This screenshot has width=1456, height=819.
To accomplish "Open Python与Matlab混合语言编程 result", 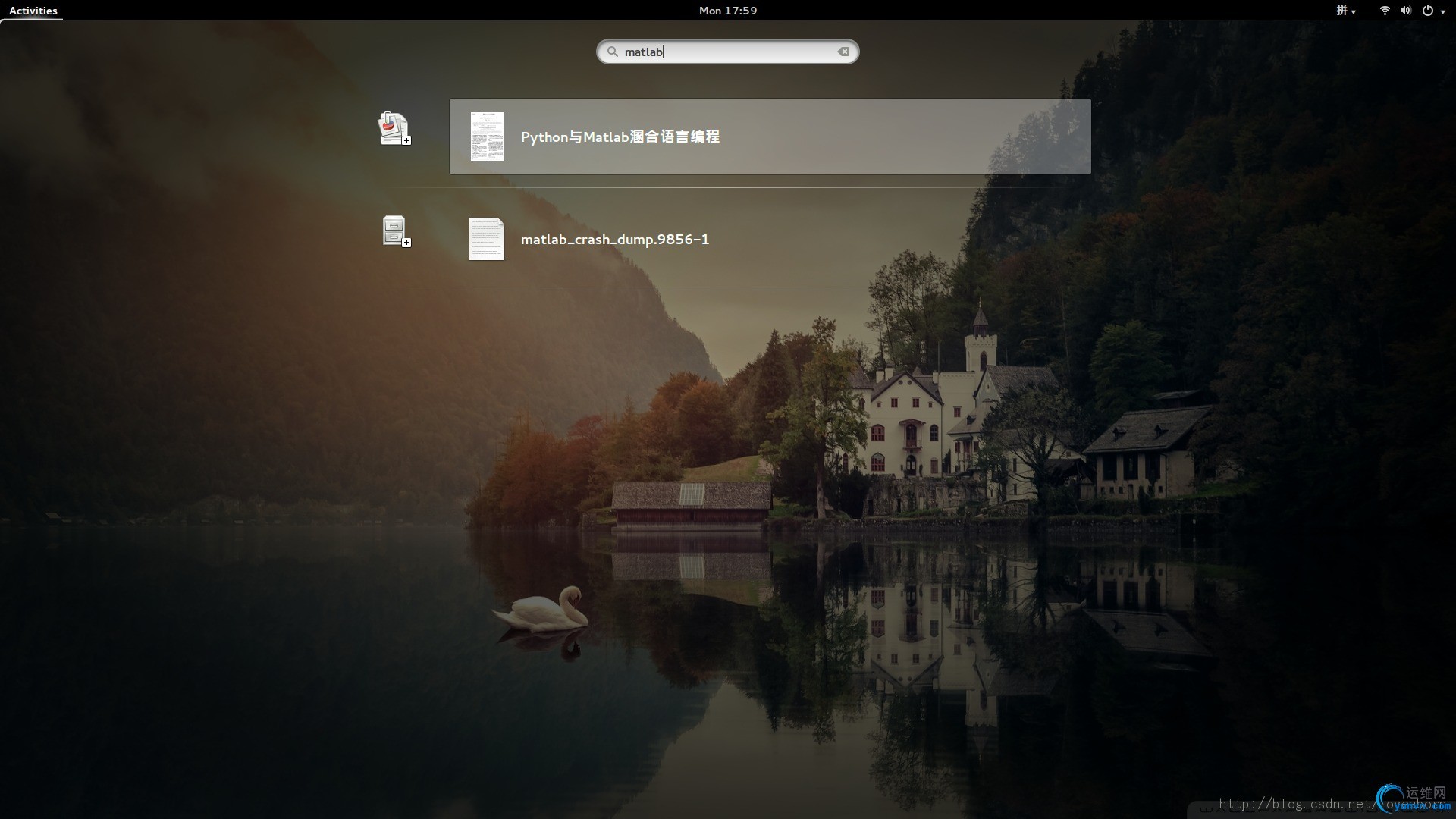I will [620, 137].
